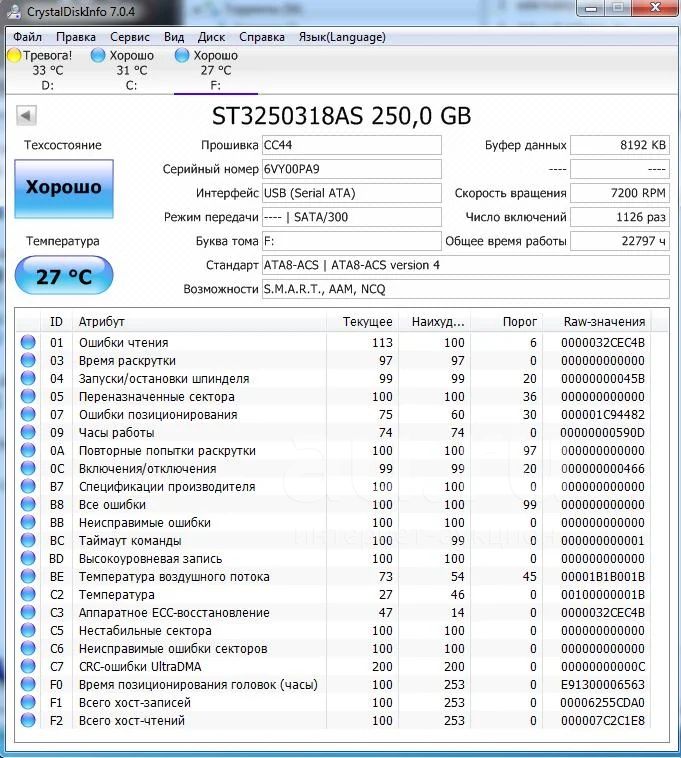Click status icon for Ошибки позиционирования
The height and width of the screenshot is (758, 681).
(x=28, y=414)
